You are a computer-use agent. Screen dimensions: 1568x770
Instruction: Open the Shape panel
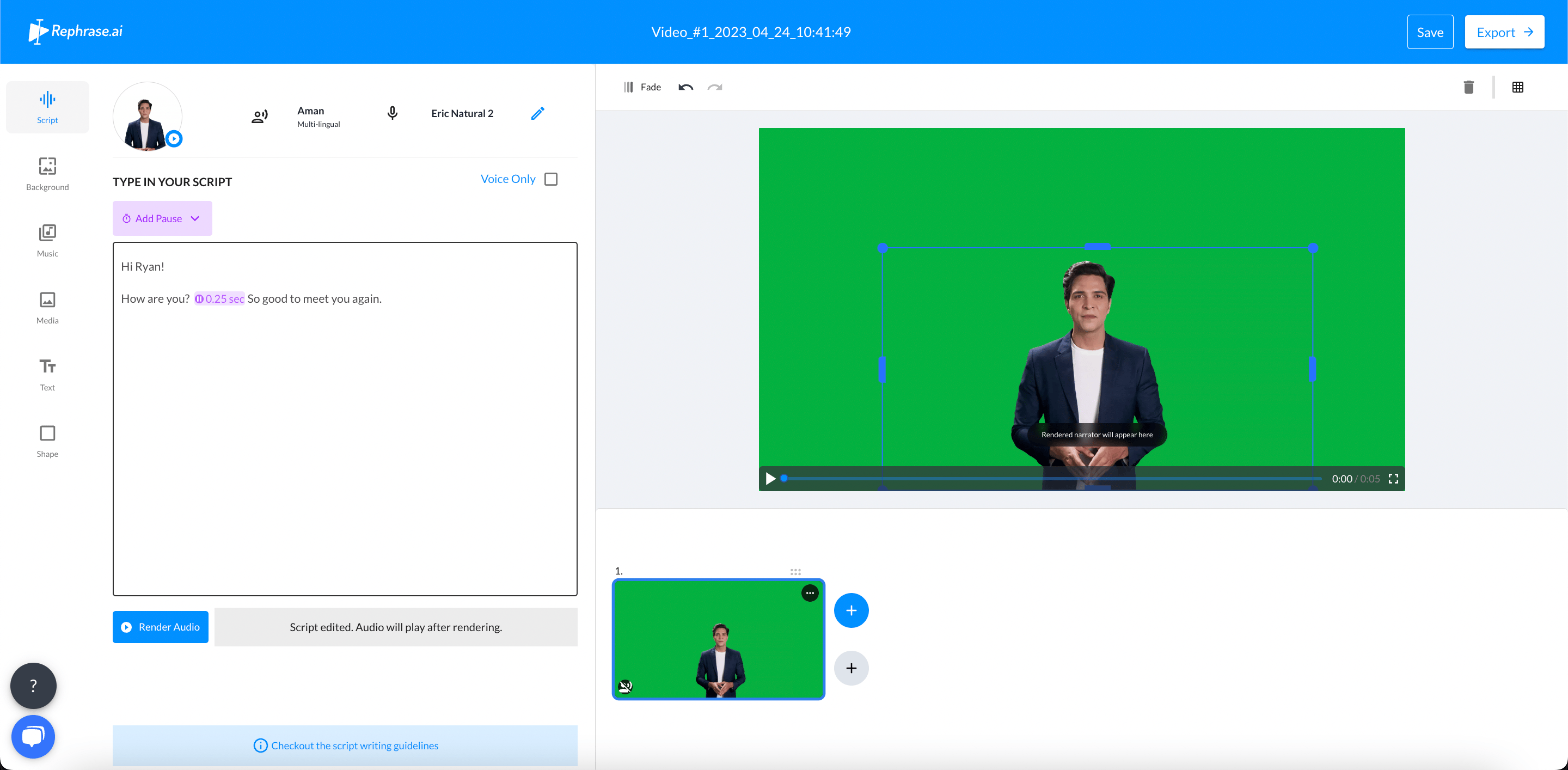pyautogui.click(x=47, y=440)
